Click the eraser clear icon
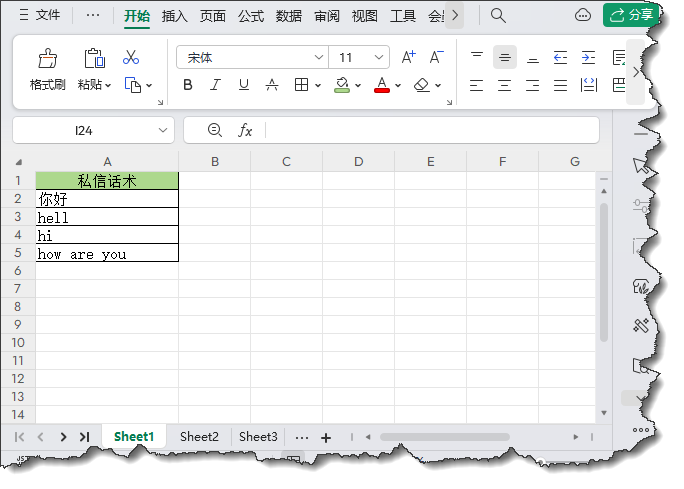The height and width of the screenshot is (489, 684). tap(422, 85)
